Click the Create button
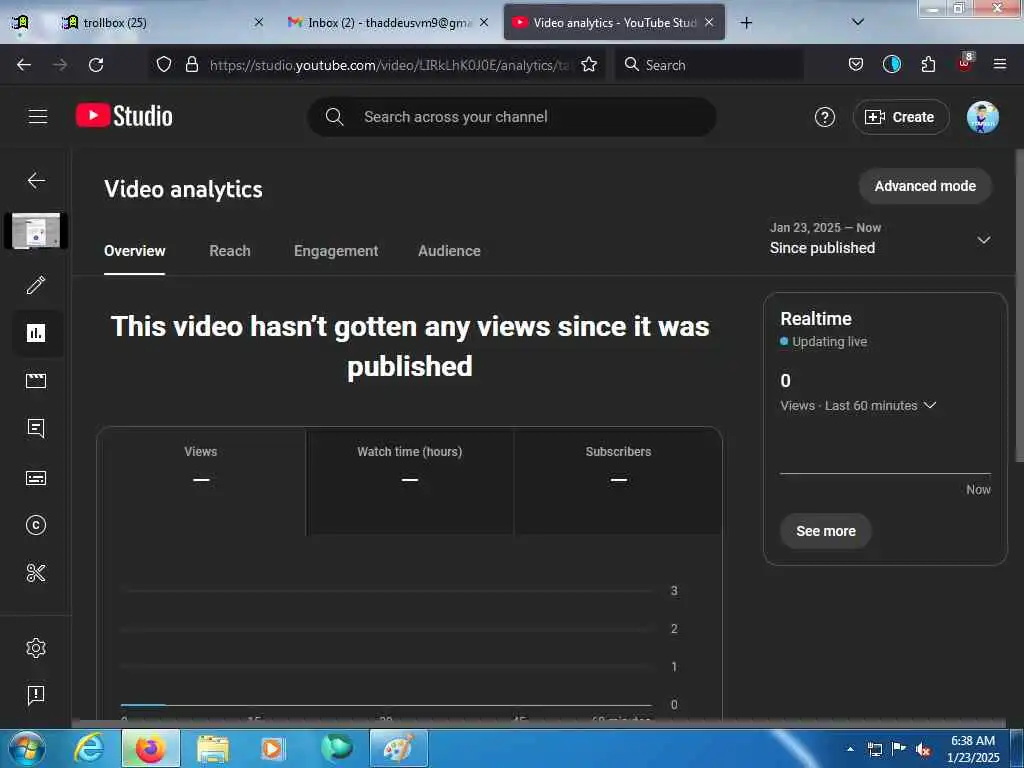Image resolution: width=1024 pixels, height=768 pixels. [x=901, y=117]
